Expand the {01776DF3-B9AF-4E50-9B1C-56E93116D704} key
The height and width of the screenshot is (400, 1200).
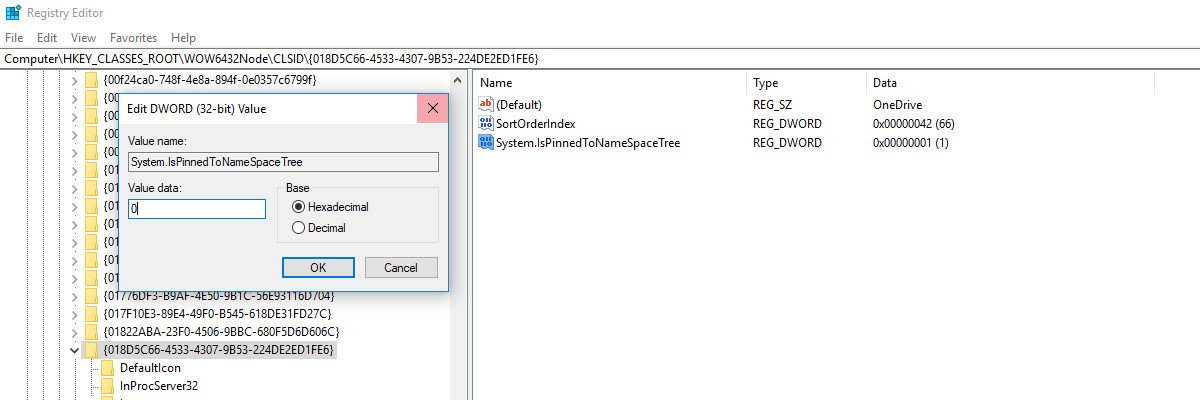[73, 296]
